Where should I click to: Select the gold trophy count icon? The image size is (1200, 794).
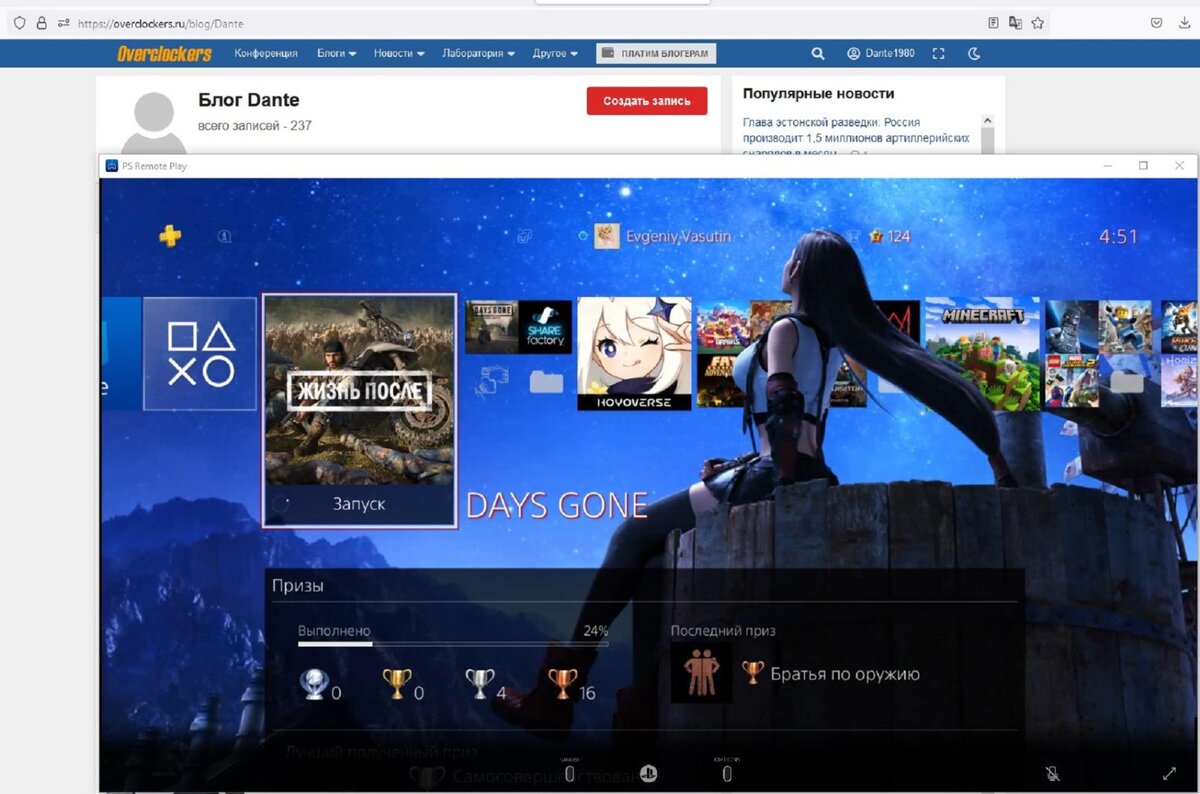(397, 684)
